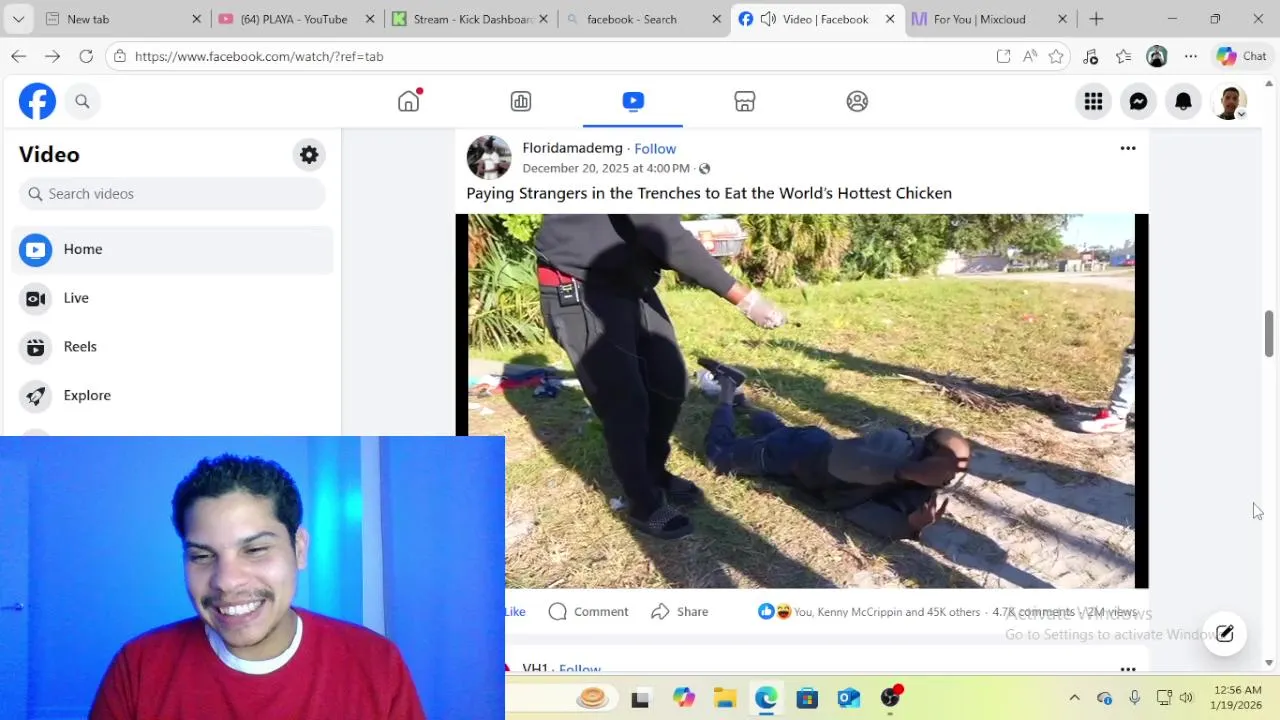Add this page to favorites star

click(x=1056, y=56)
